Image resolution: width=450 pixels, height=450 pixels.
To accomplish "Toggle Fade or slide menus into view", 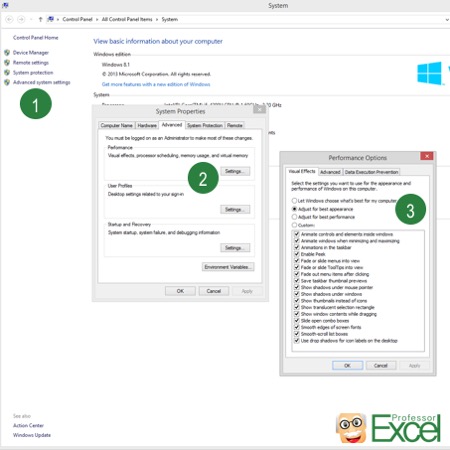I will click(x=297, y=261).
